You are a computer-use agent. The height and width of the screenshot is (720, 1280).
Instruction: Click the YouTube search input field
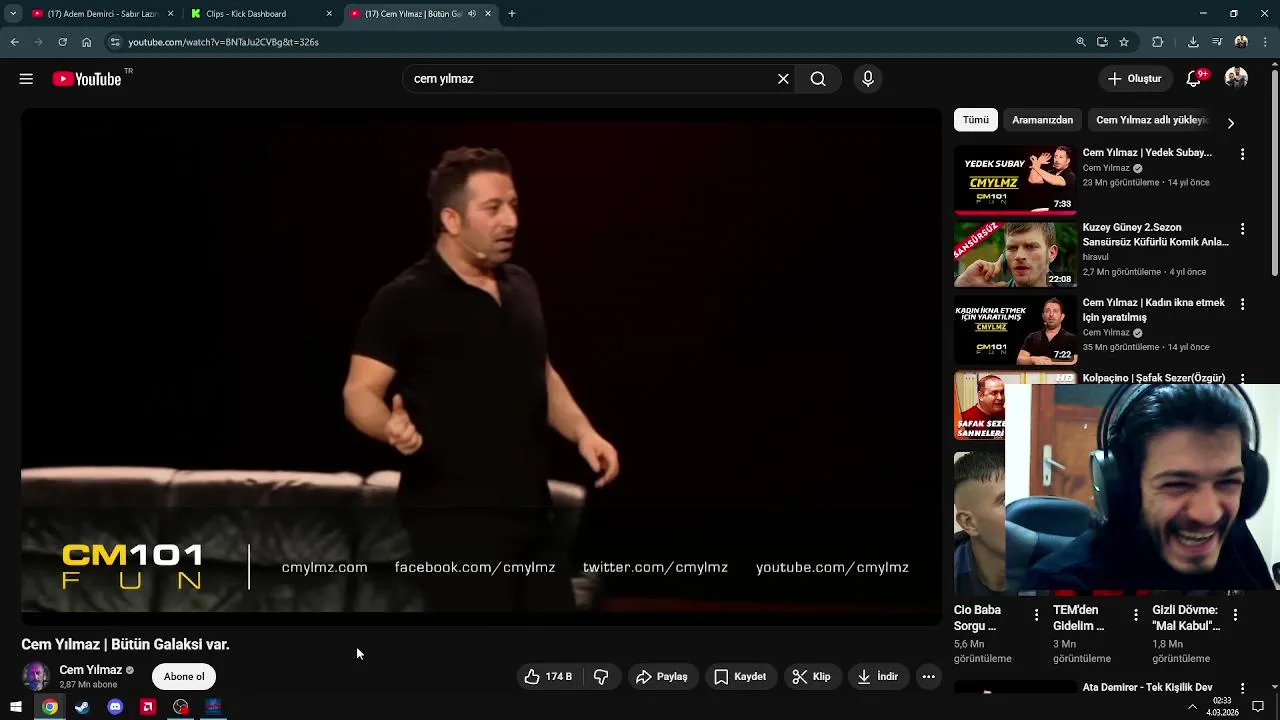tap(590, 79)
